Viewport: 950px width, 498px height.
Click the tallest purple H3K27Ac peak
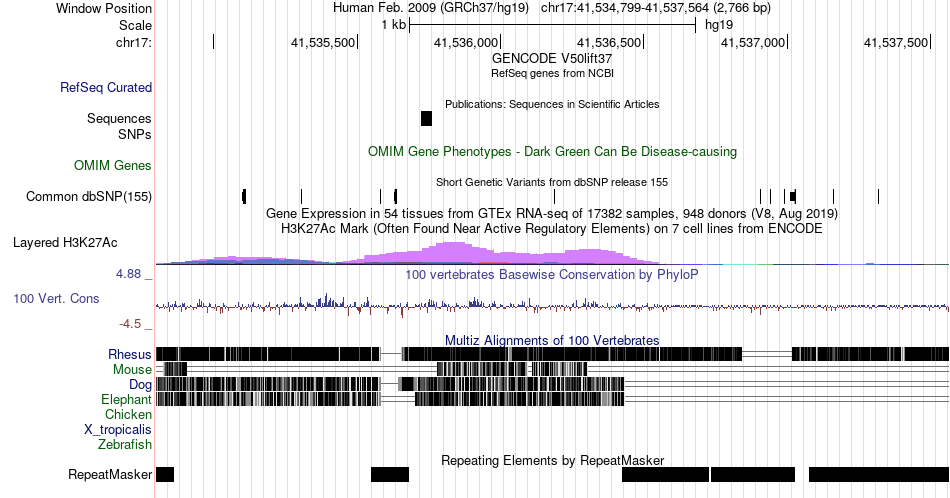click(x=451, y=253)
